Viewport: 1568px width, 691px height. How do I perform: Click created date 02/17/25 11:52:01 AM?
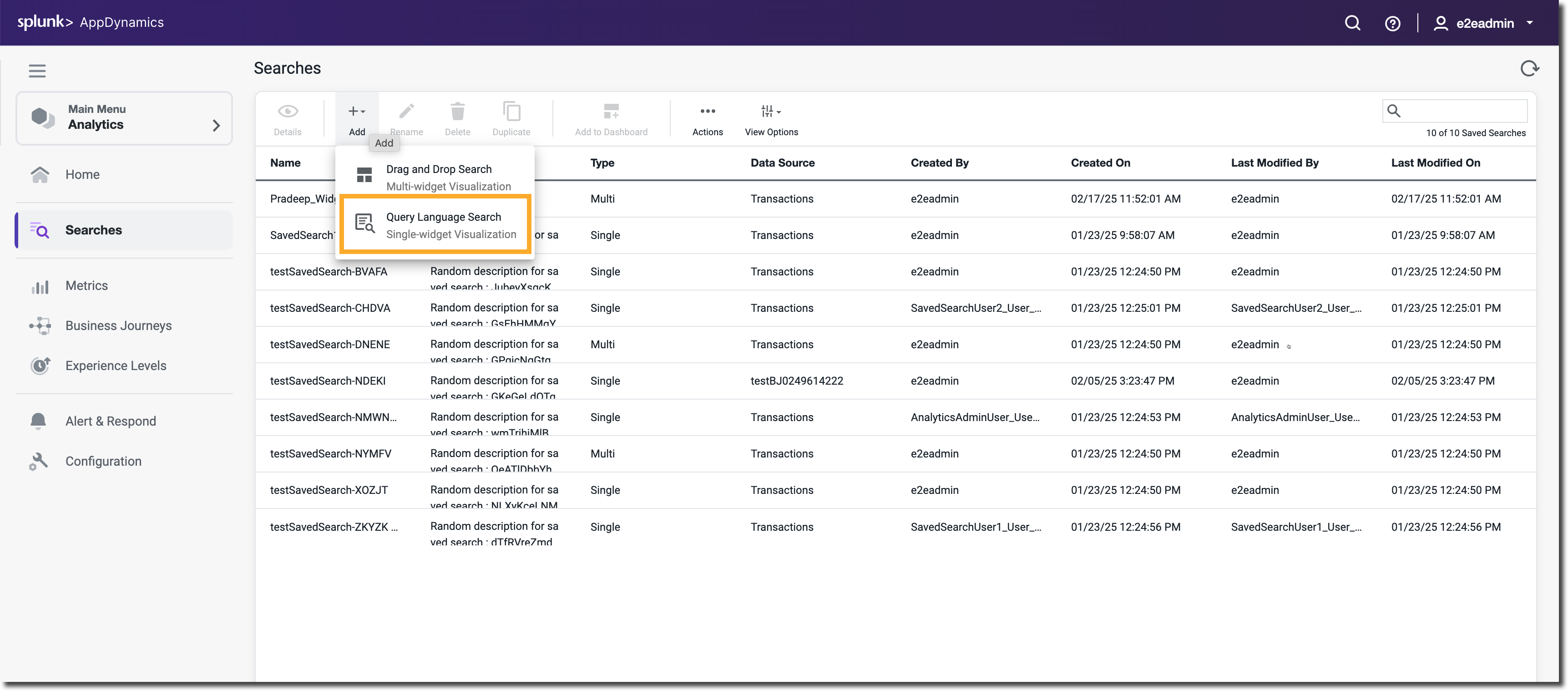pos(1125,199)
